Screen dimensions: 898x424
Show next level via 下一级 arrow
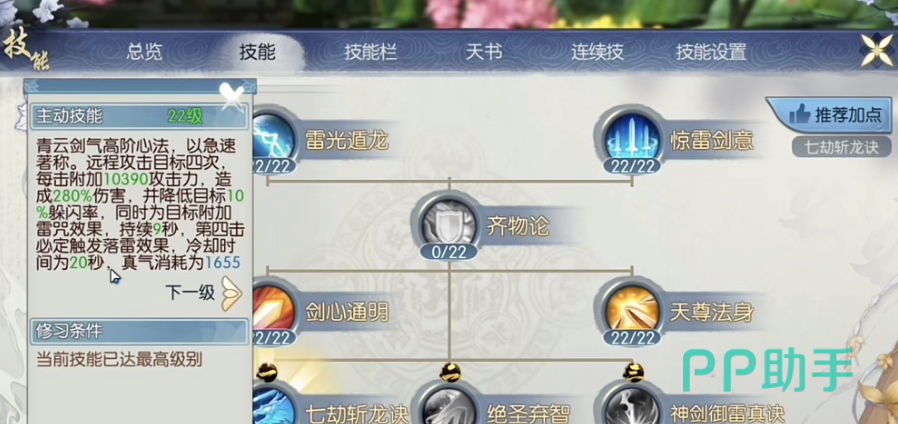231,293
